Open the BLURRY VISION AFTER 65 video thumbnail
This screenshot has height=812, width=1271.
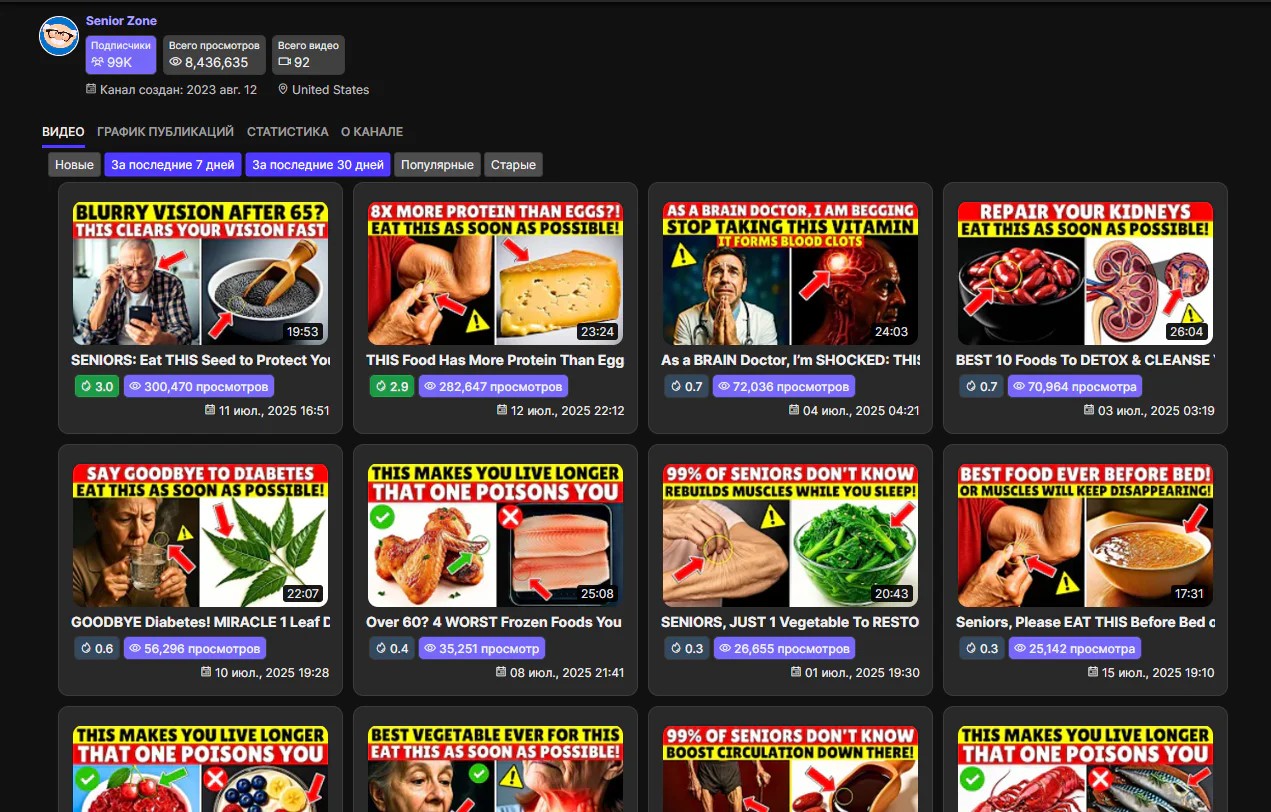(x=200, y=271)
